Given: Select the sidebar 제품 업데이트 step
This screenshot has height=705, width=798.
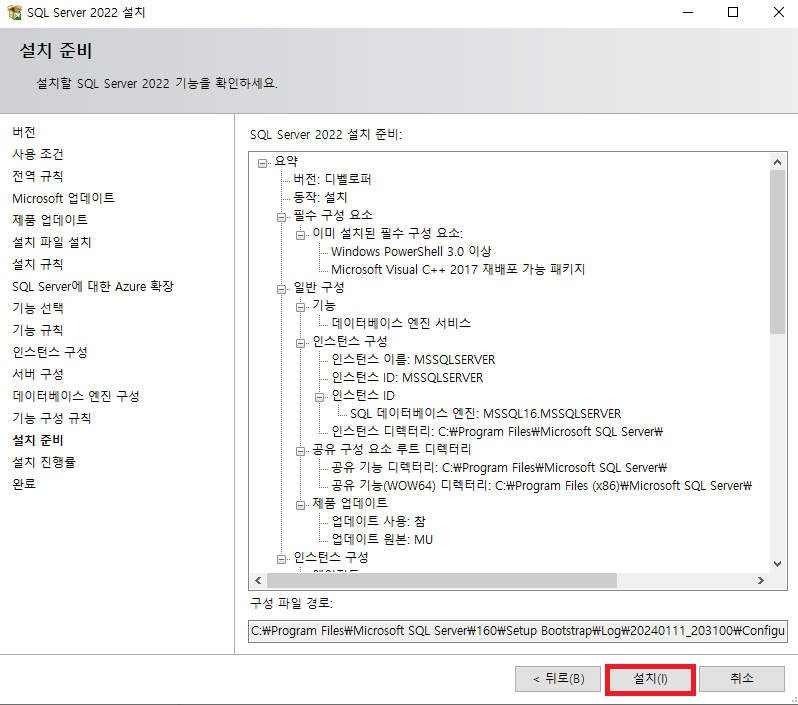Looking at the screenshot, I should click(50, 220).
